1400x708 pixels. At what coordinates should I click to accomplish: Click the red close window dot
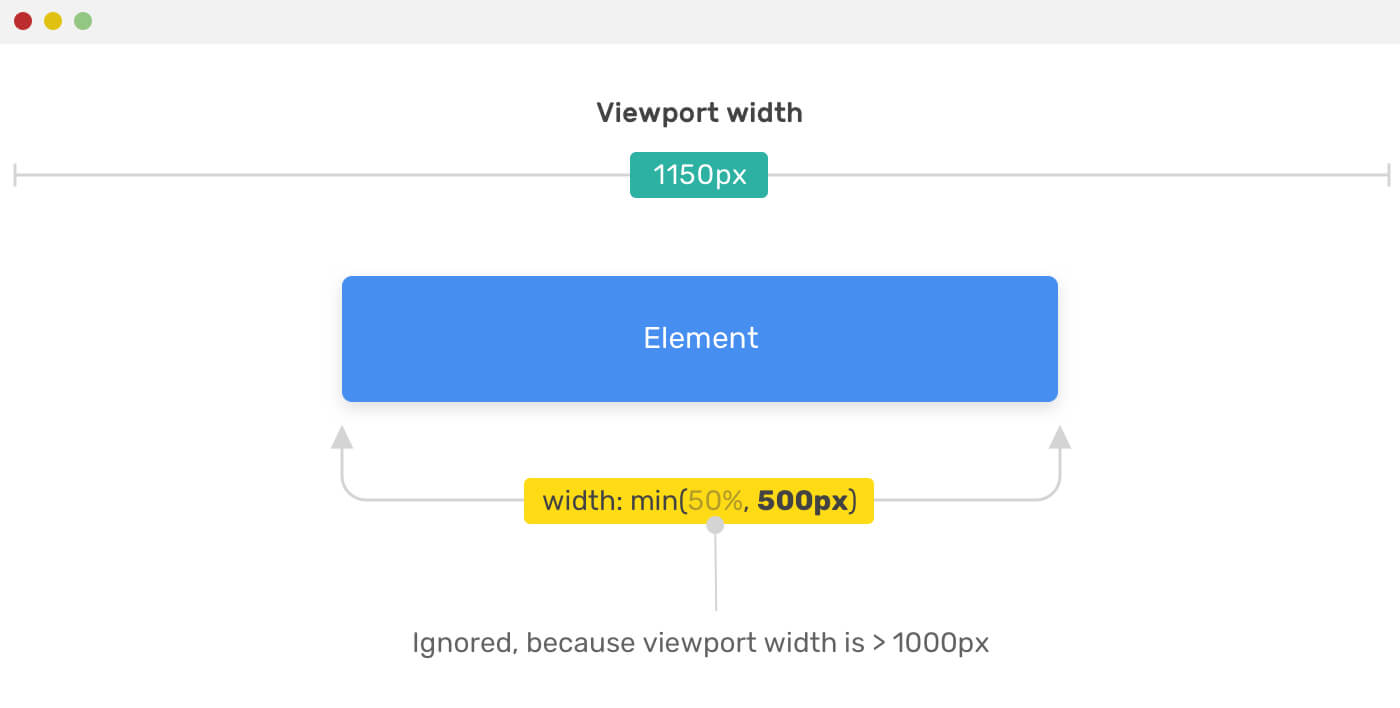coord(23,21)
